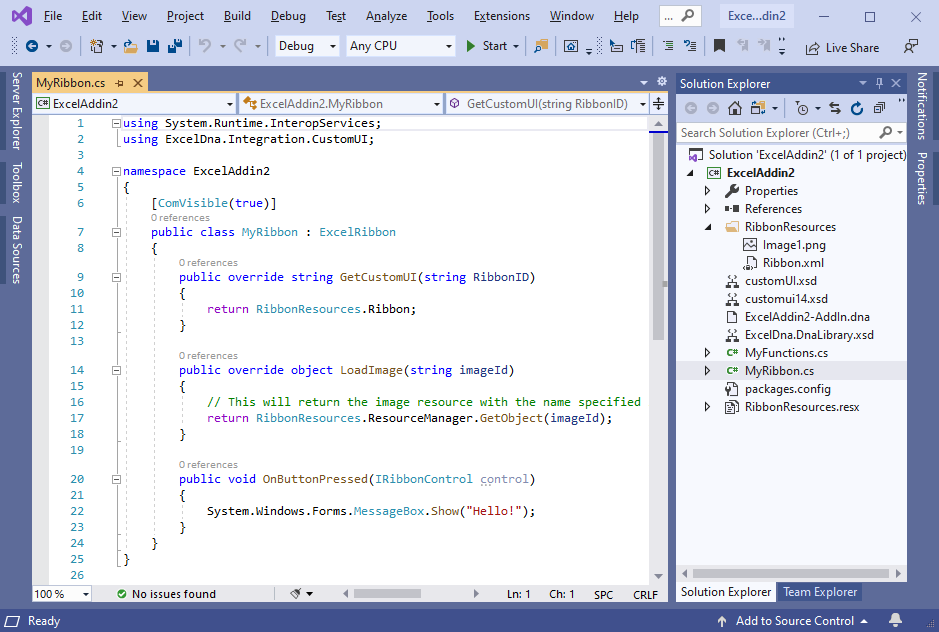Click the Redo arrow icon
The height and width of the screenshot is (632, 939).
[241, 46]
